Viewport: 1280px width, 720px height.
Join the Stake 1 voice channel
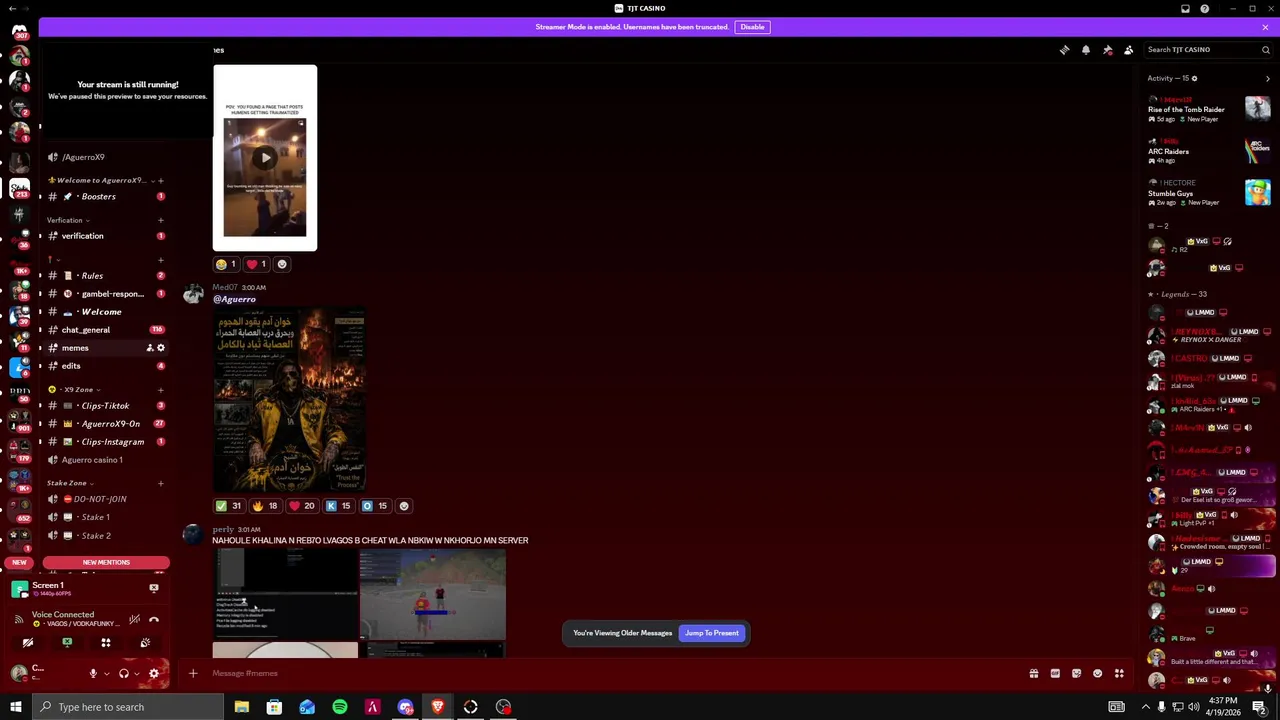tap(107, 517)
